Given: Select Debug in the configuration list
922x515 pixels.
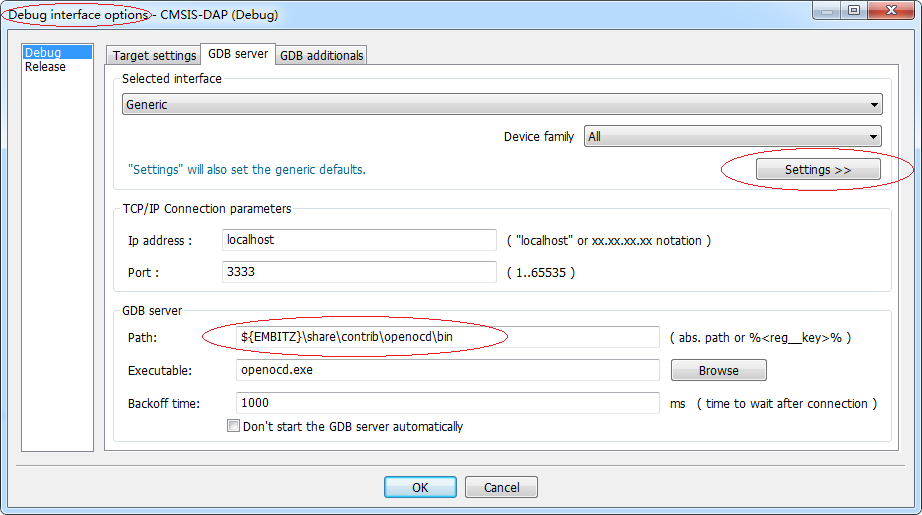Looking at the screenshot, I should click(x=43, y=53).
